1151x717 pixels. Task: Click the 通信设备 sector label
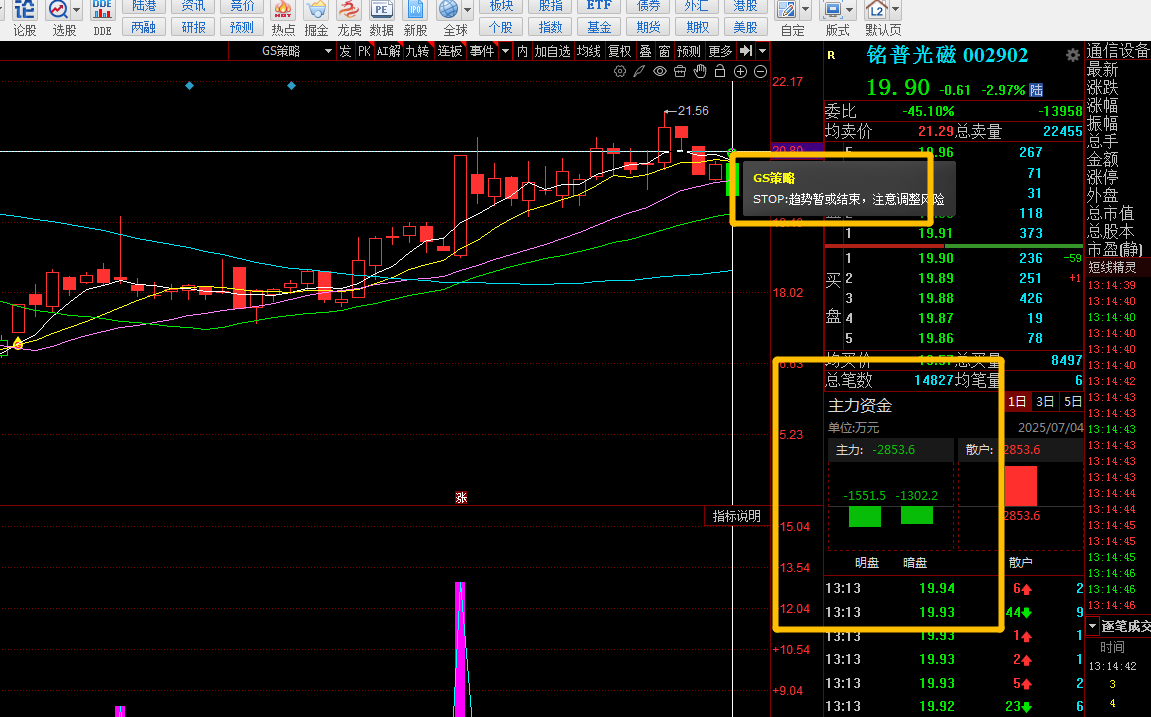click(1118, 51)
